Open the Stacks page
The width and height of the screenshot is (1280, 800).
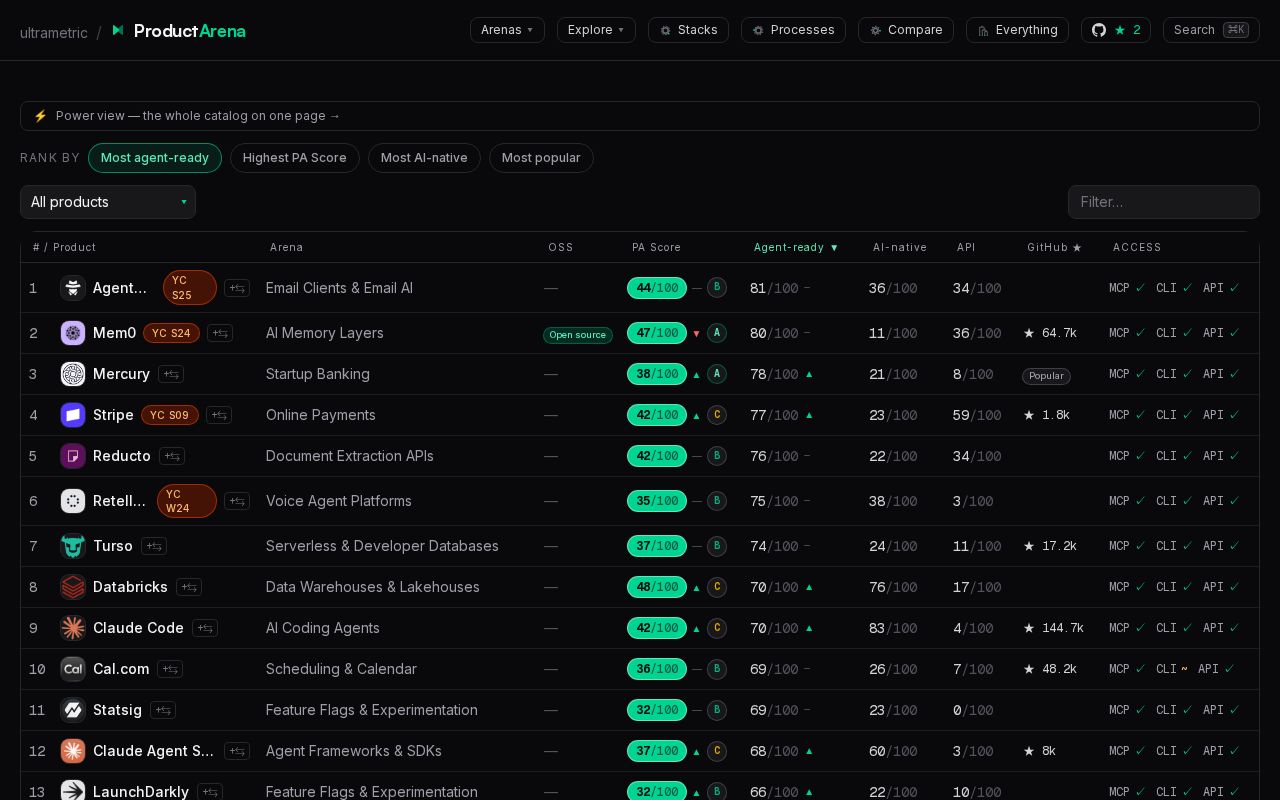[x=688, y=30]
